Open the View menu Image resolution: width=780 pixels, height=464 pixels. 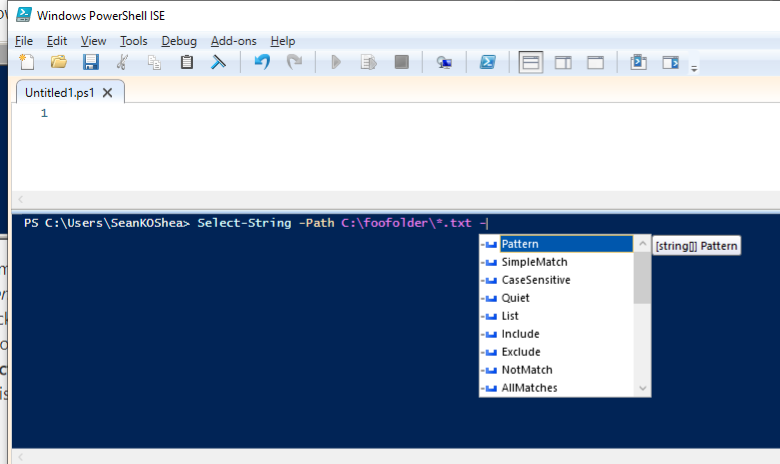pos(94,41)
